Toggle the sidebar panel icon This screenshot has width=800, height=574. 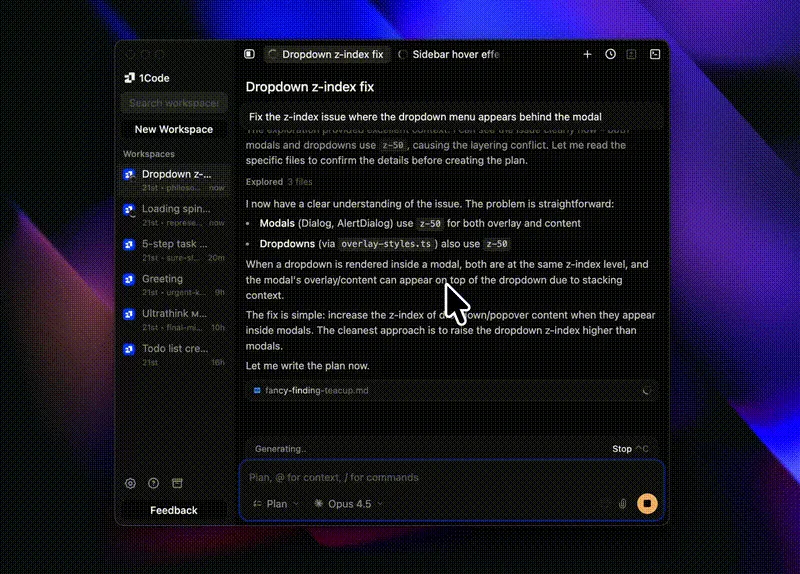pyautogui.click(x=249, y=54)
